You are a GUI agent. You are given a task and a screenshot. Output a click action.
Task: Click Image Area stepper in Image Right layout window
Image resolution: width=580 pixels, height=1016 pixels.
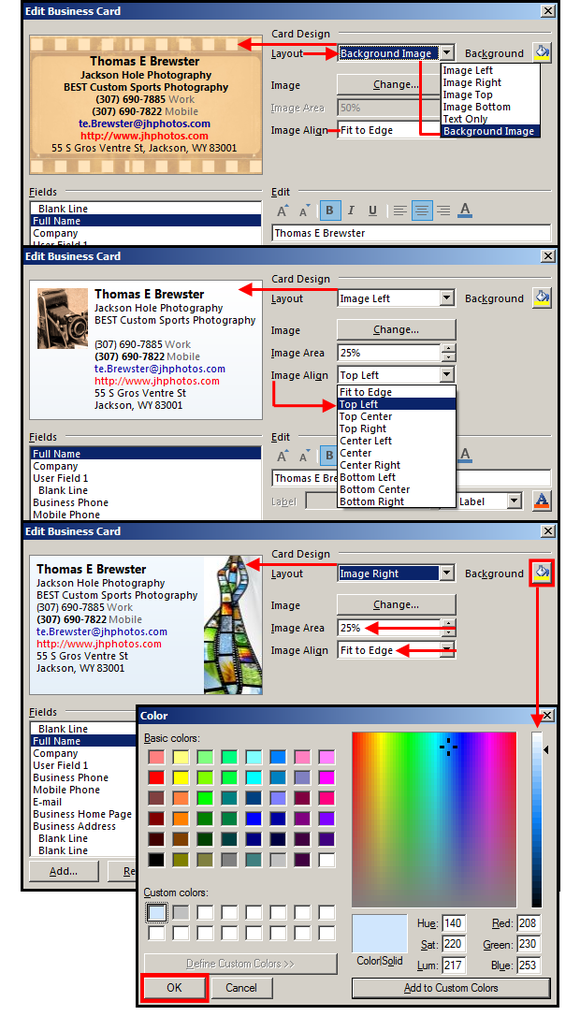[x=448, y=628]
